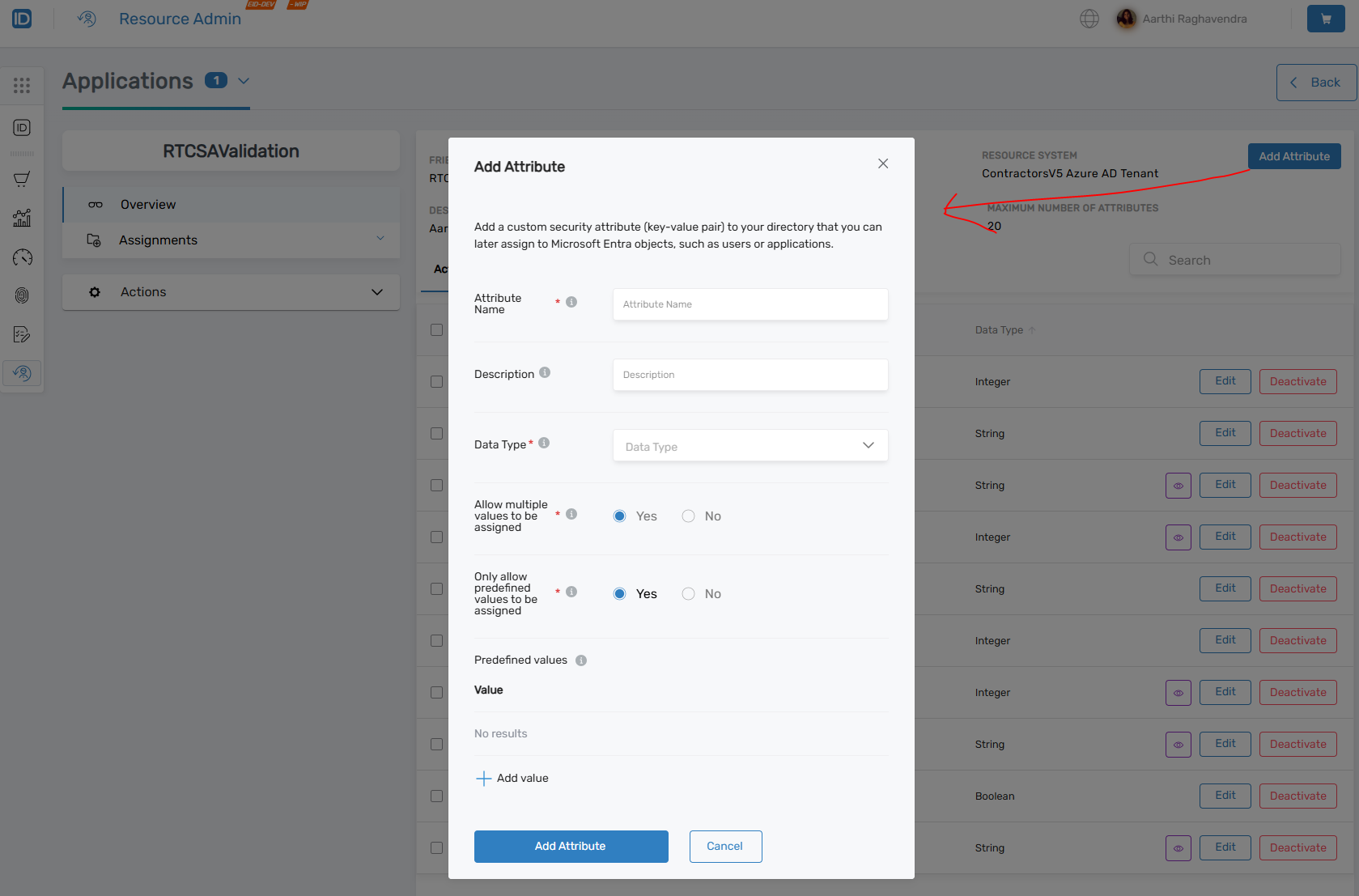This screenshot has width=1359, height=896.
Task: Open the blue cart icon top right
Action: click(x=1325, y=18)
